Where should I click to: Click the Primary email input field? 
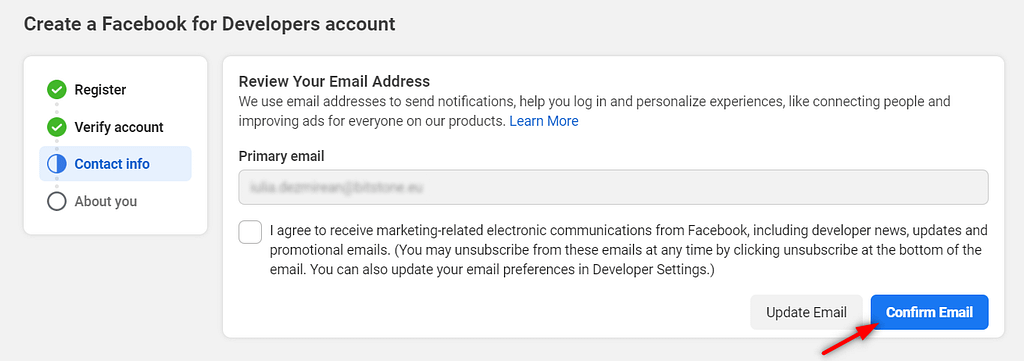tap(613, 188)
